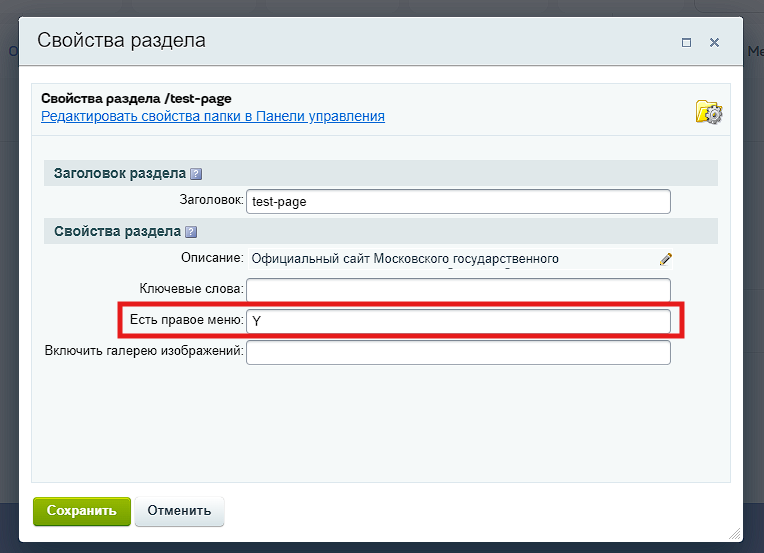The width and height of the screenshot is (764, 553).
Task: Click the Описание text value
Action: (x=405, y=259)
